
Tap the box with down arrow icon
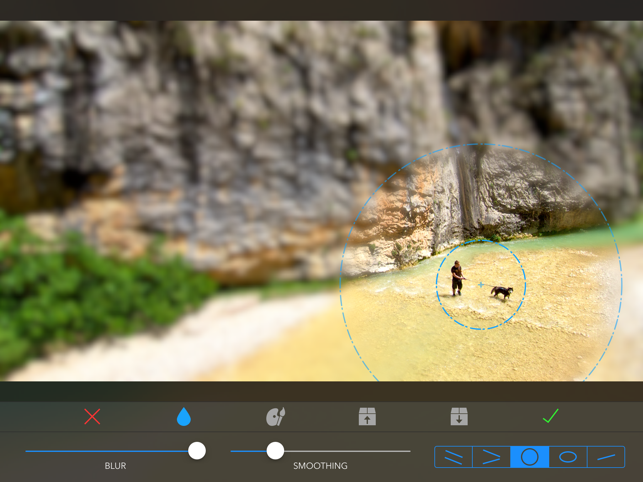coord(459,416)
